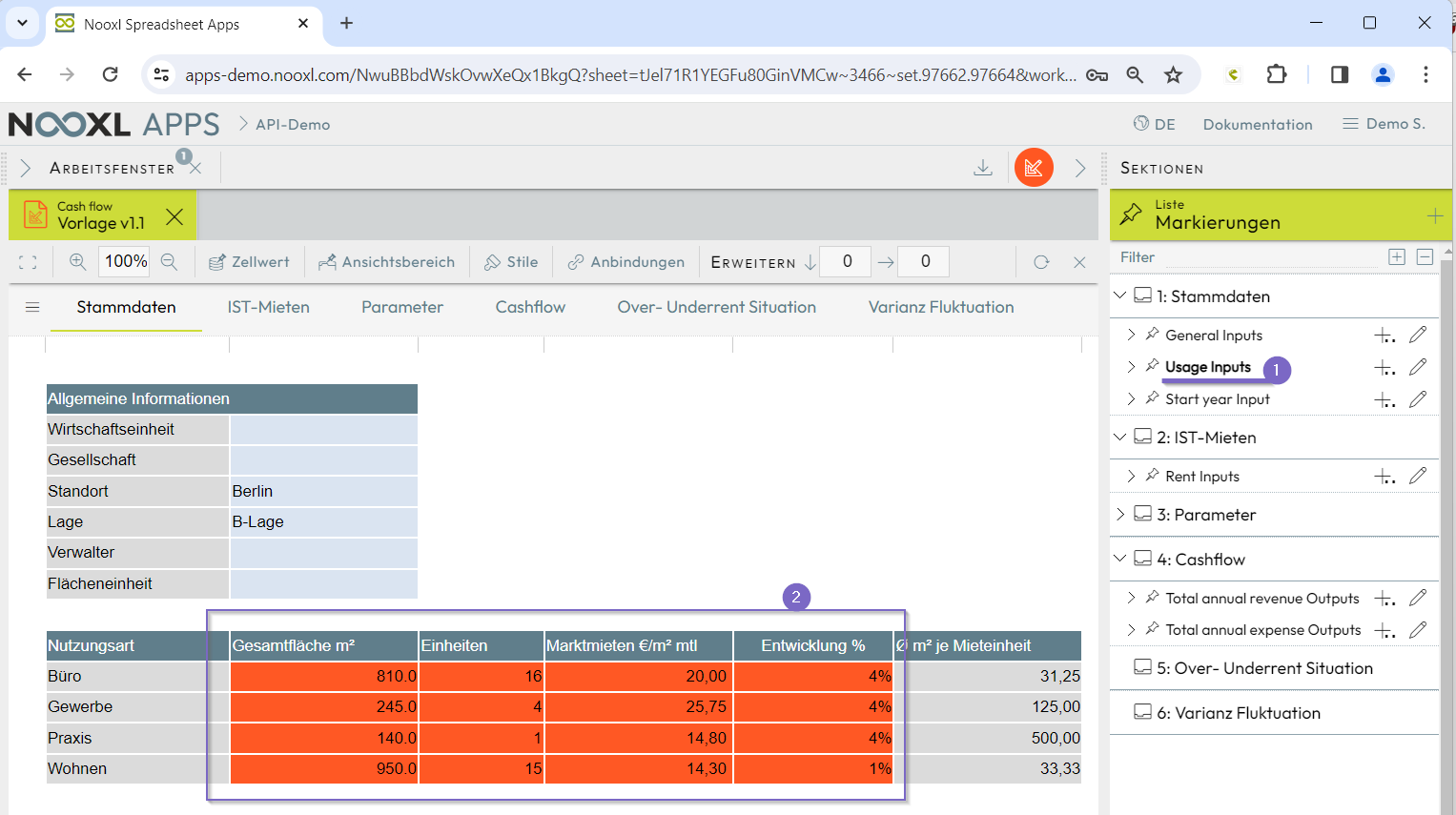Collapse the 4: Cashflow section
Image resolution: width=1456 pixels, height=815 pixels.
click(1120, 559)
